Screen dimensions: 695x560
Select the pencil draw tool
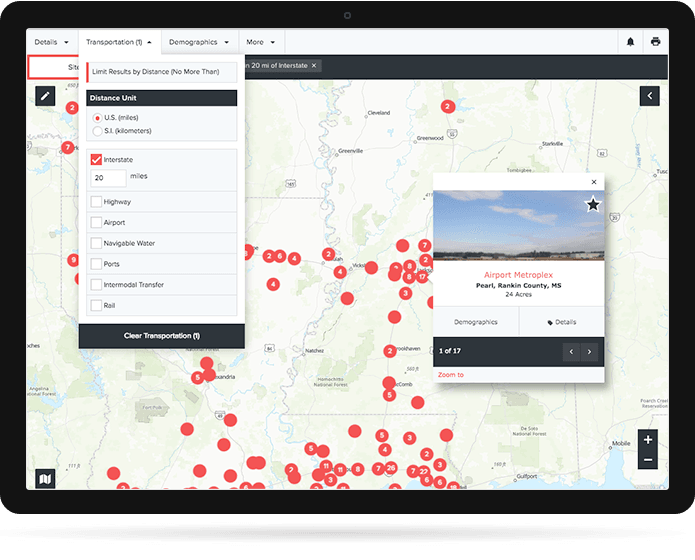coord(45,96)
